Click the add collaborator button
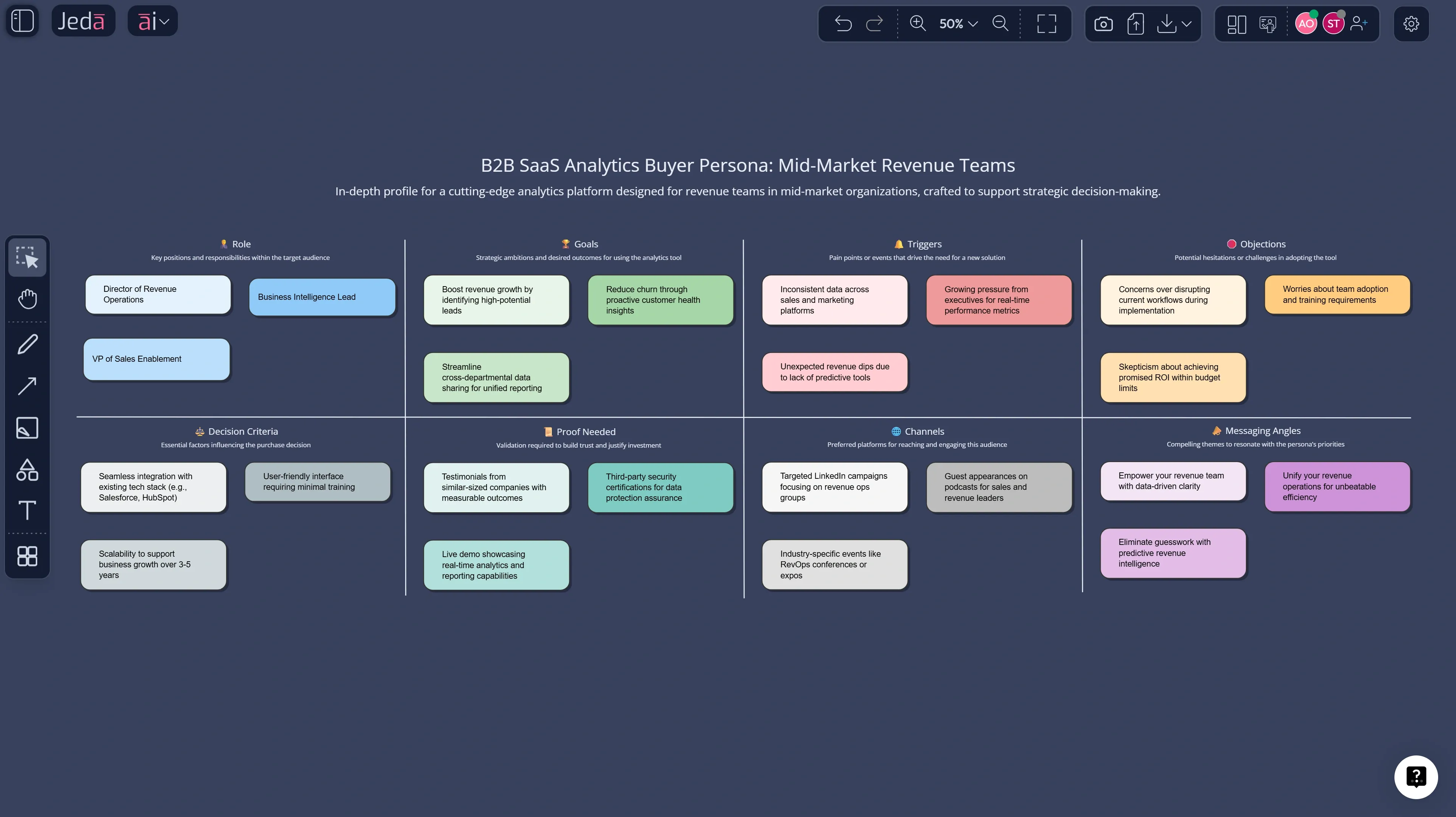Image resolution: width=1456 pixels, height=817 pixels. coord(1359,23)
